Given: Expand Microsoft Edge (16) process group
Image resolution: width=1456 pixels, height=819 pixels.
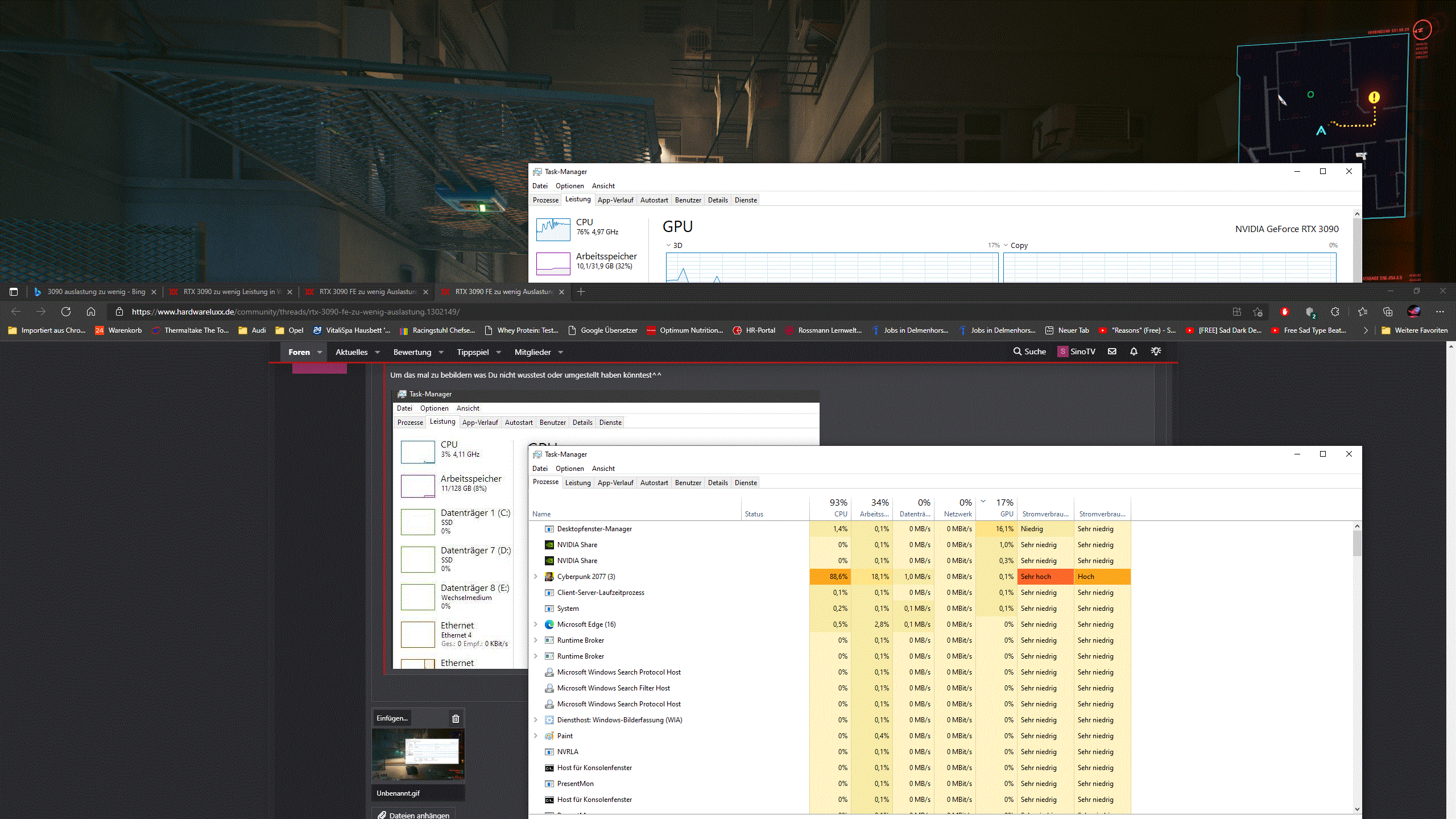Looking at the screenshot, I should (x=535, y=624).
